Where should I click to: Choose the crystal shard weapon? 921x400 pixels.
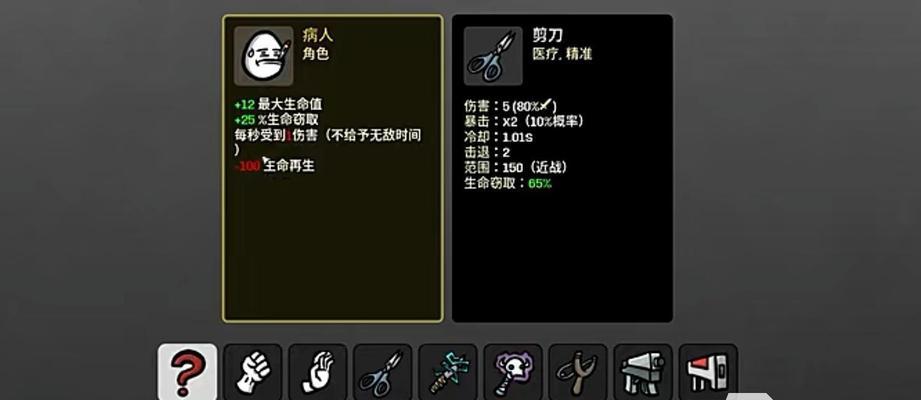click(x=448, y=372)
